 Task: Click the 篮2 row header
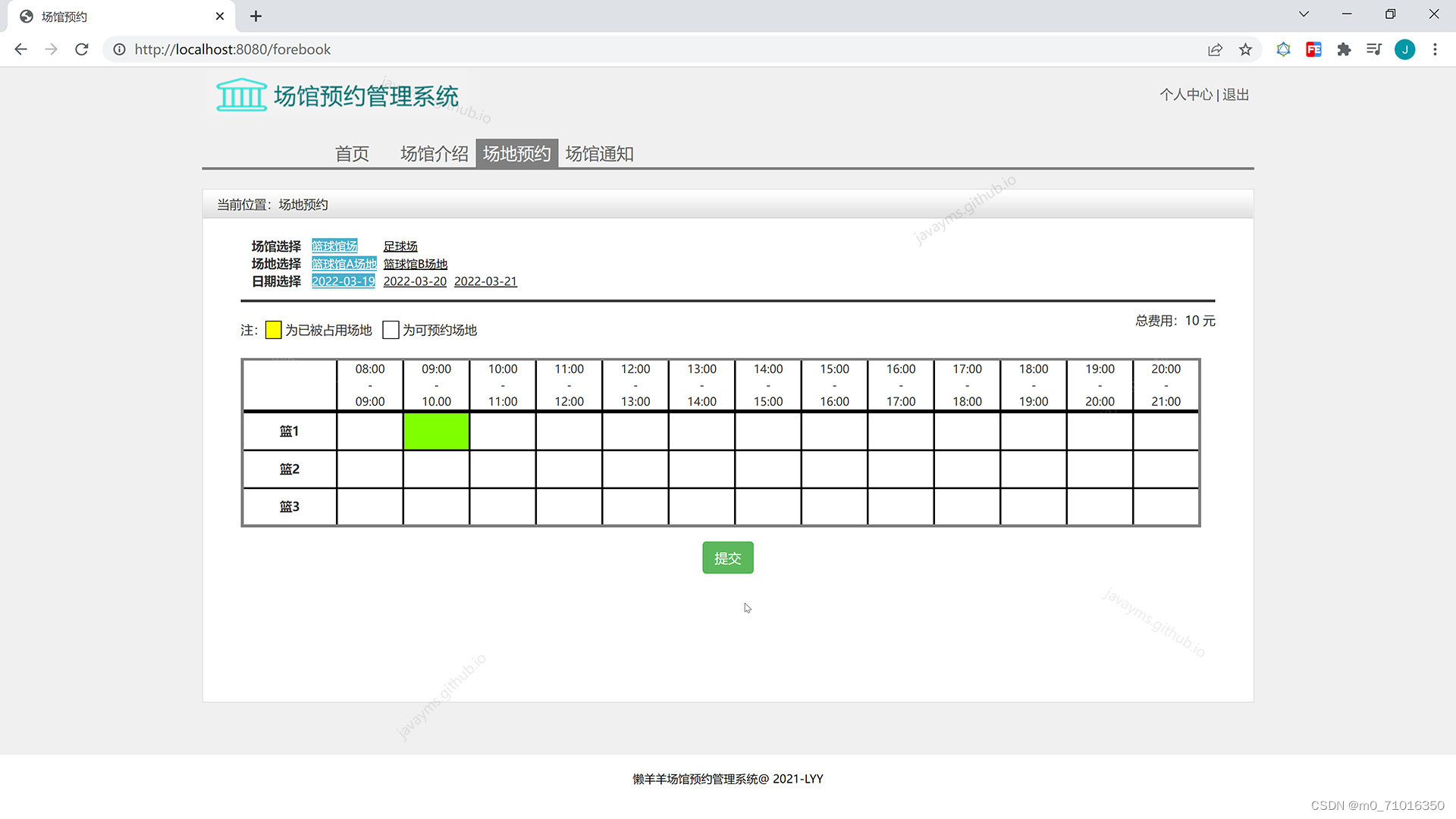290,469
